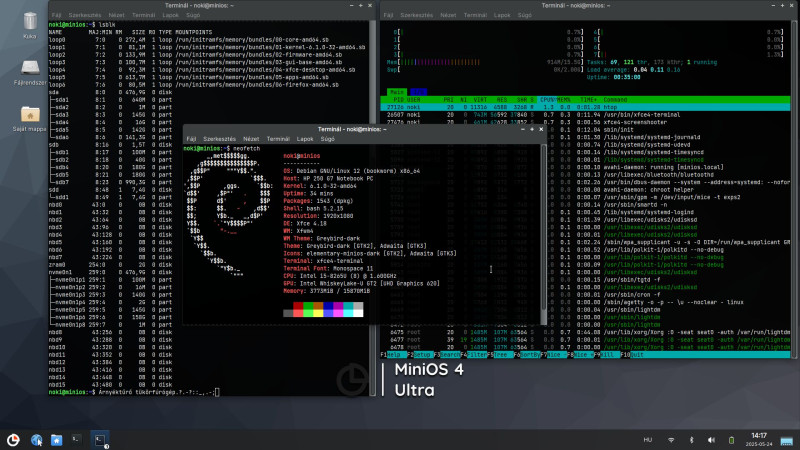Open Fájl menu in the htop terminal
Image resolution: width=800 pixels, height=450 pixels.
[388, 15]
